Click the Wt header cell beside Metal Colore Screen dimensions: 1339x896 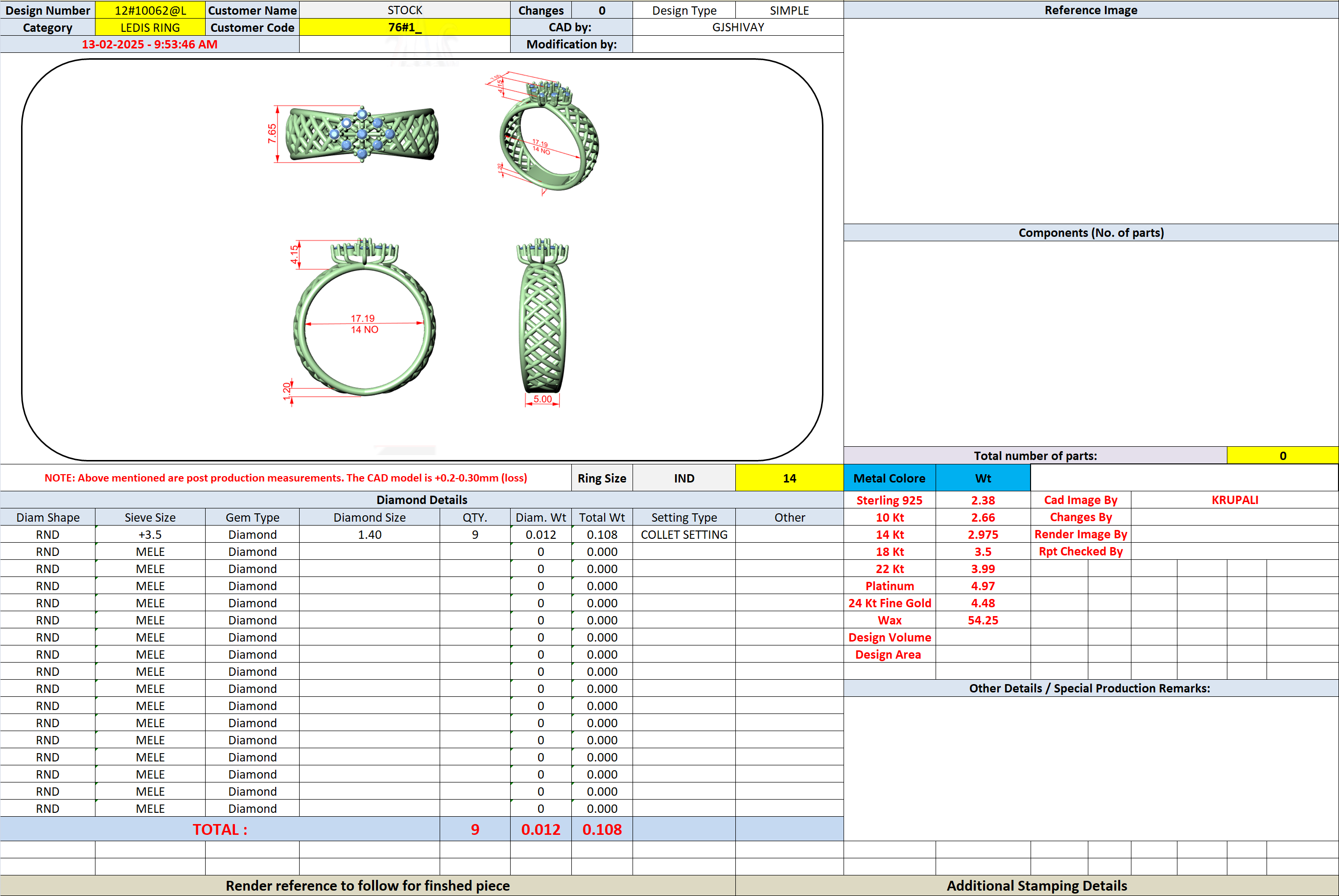coord(983,478)
